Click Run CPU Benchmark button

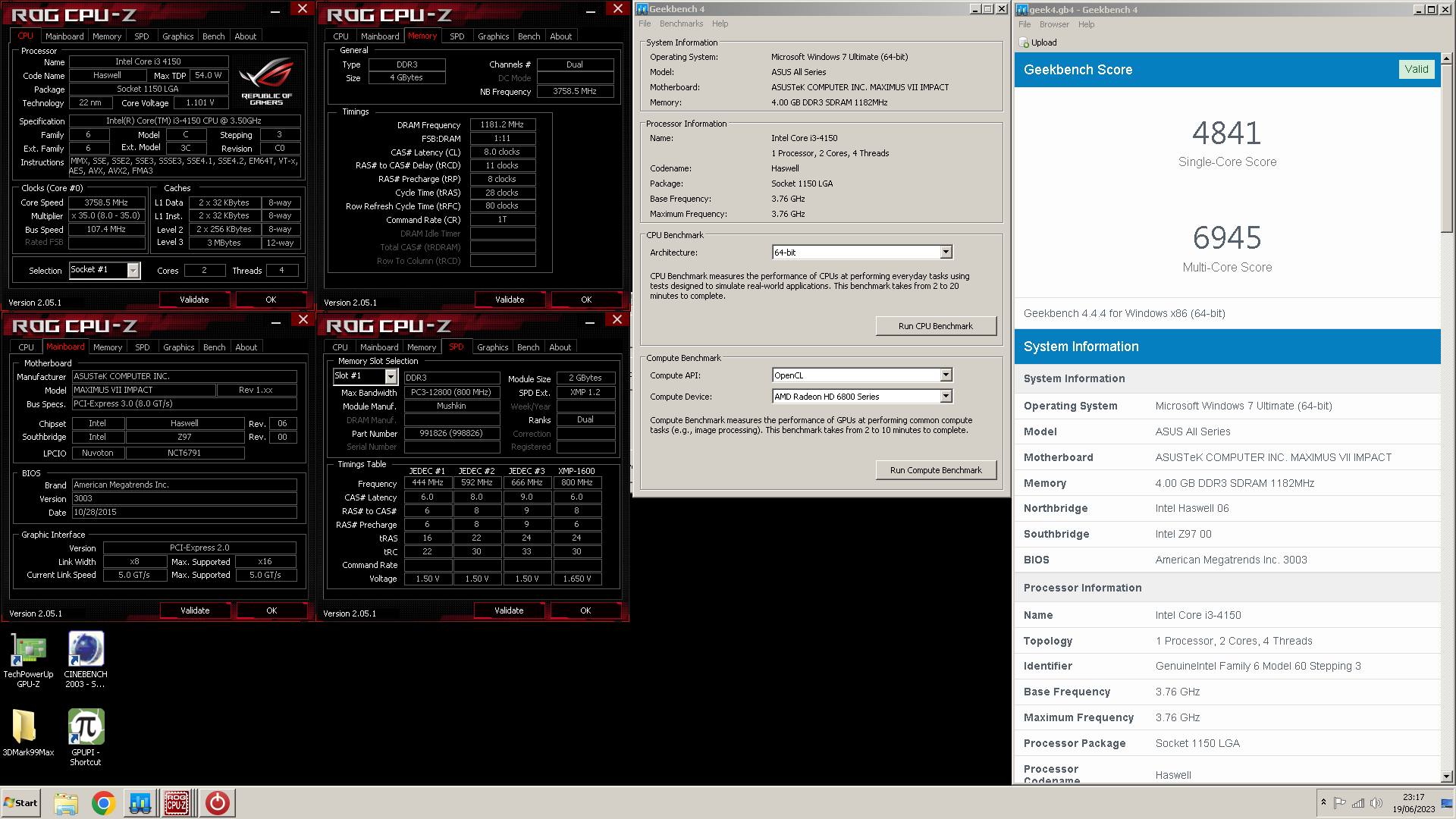tap(936, 326)
